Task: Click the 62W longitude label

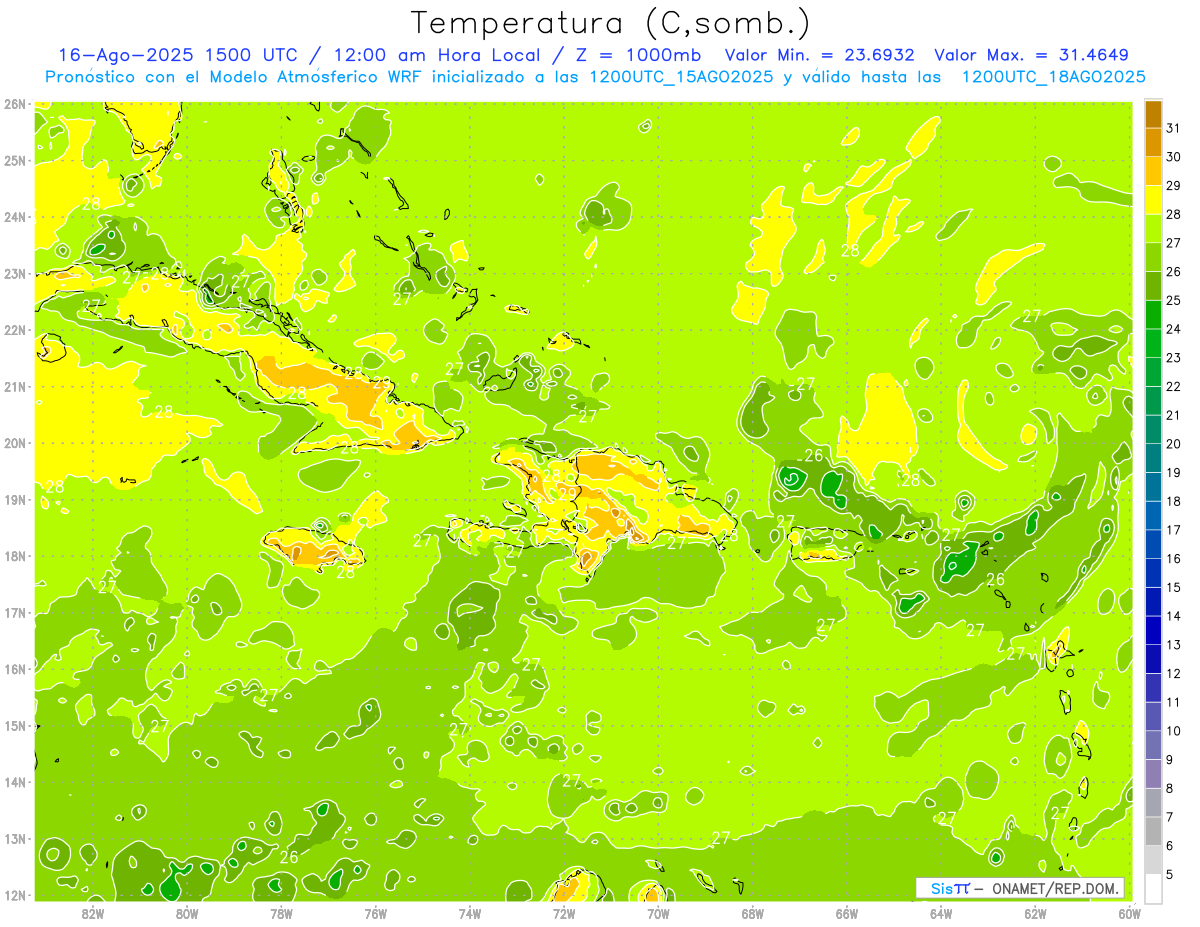Action: [1036, 913]
